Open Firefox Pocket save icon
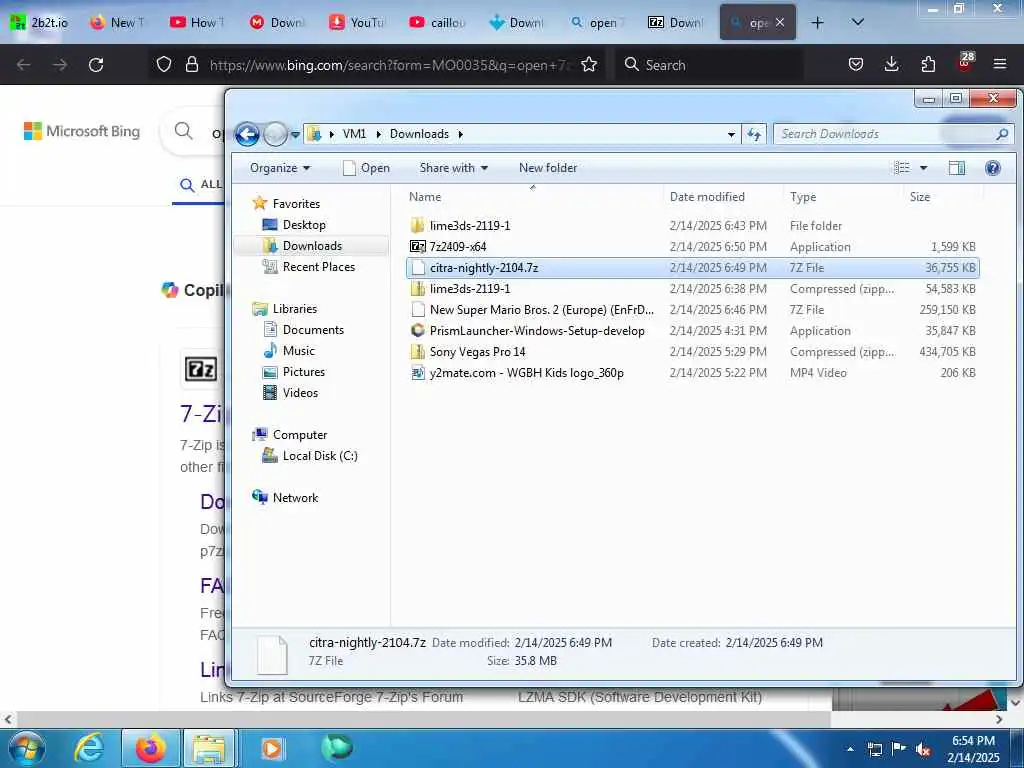The height and width of the screenshot is (768, 1024). coord(856,65)
